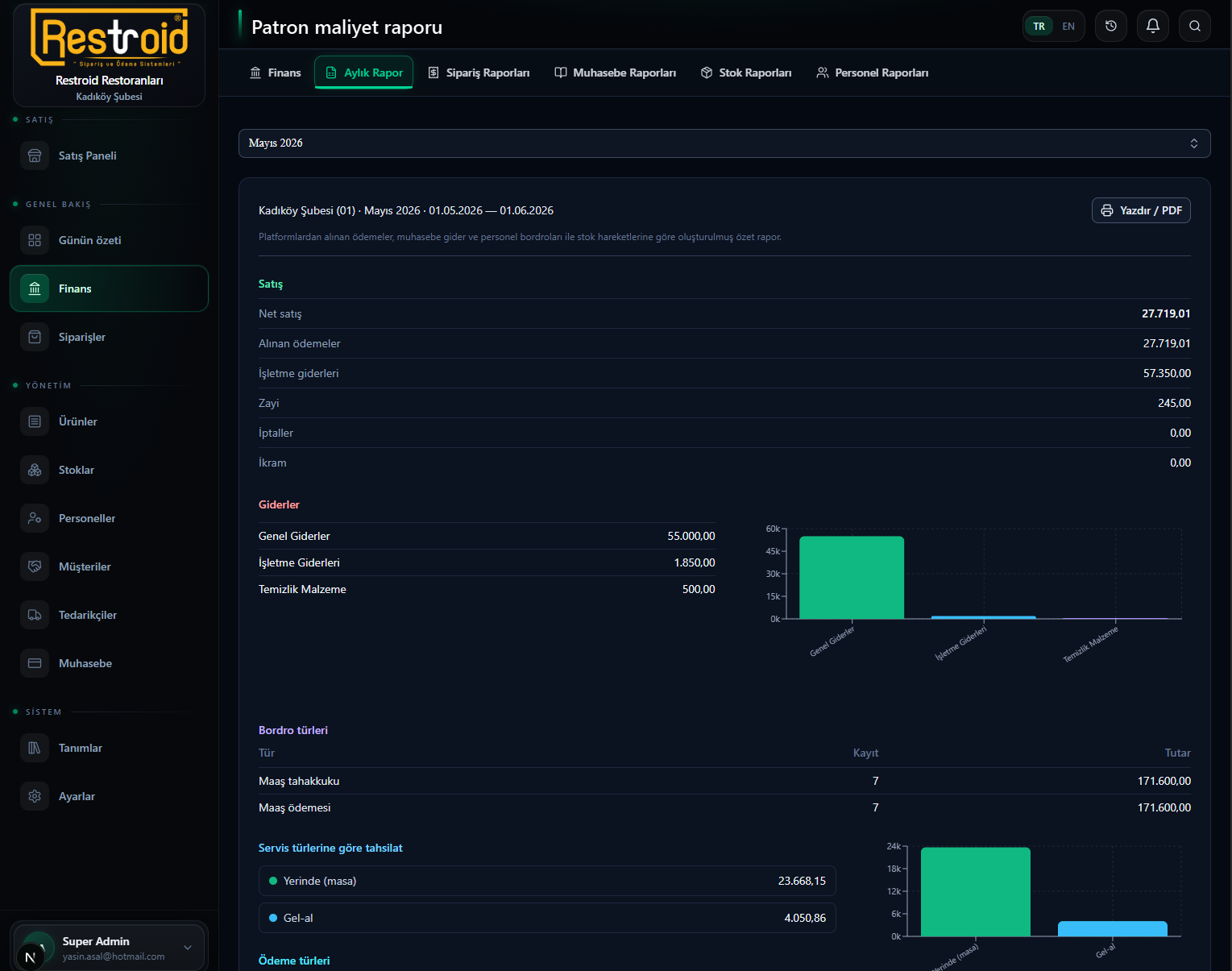Image resolution: width=1232 pixels, height=971 pixels.
Task: Click the Yerinde (masa) tahsilat row
Action: tap(547, 881)
